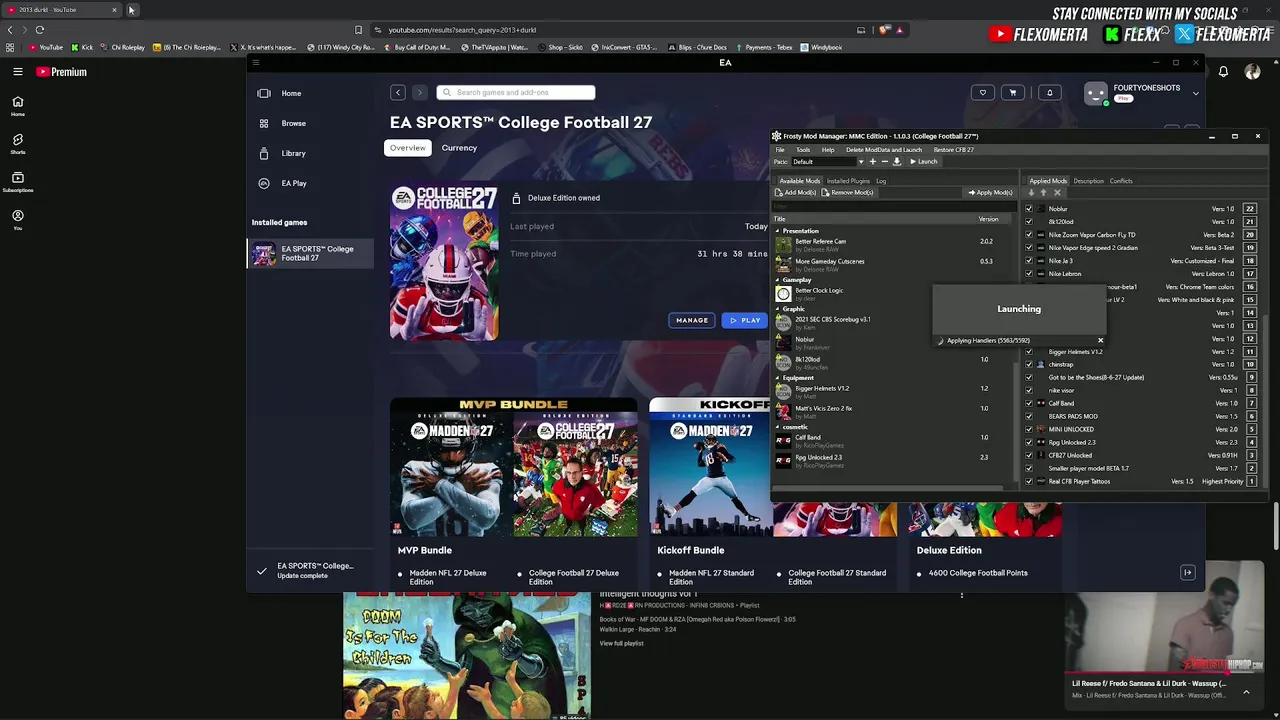This screenshot has width=1280, height=720.
Task: Cancel the Applying Handlers launch progress
Action: [x=1100, y=340]
